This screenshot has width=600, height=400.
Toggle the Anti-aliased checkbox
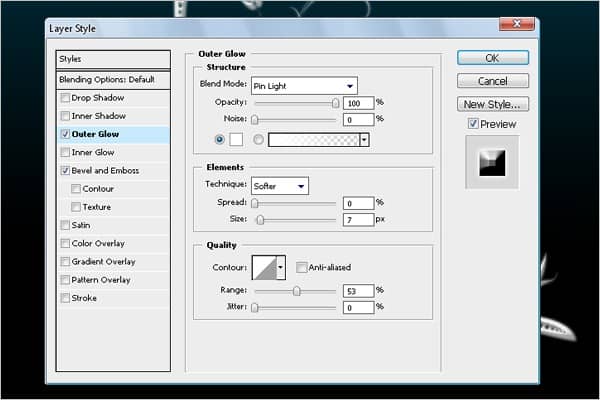[x=302, y=267]
